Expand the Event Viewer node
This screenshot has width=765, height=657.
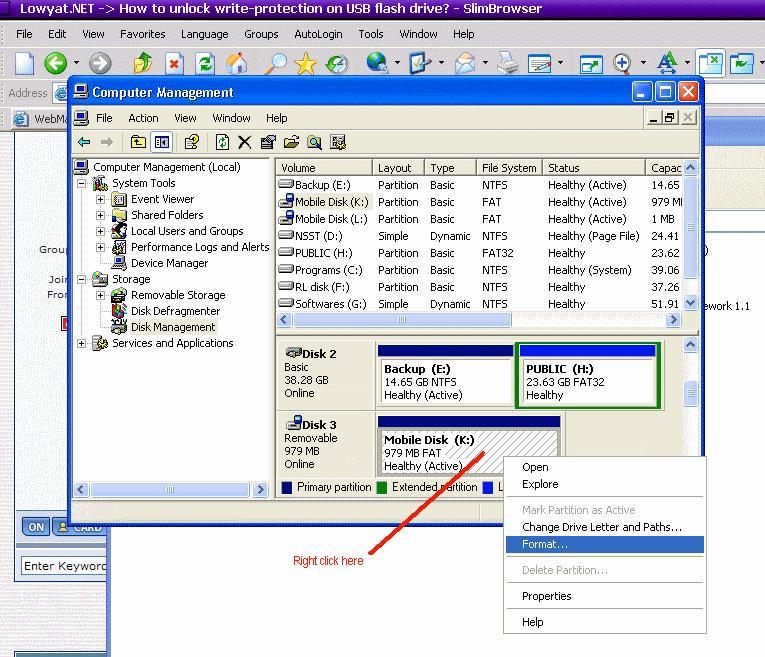click(x=100, y=199)
